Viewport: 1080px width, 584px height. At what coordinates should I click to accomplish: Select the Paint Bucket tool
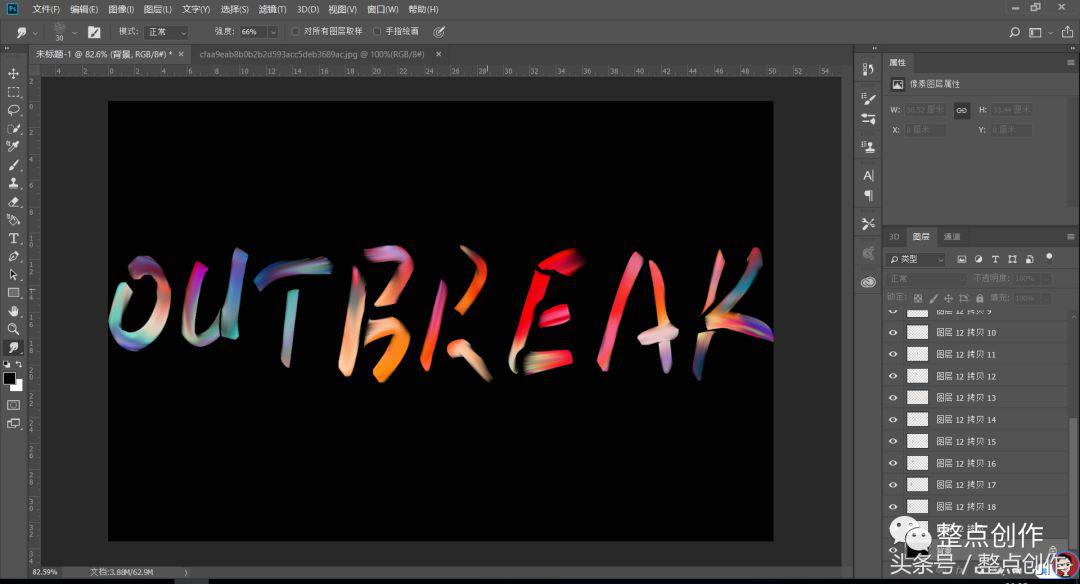tap(13, 220)
